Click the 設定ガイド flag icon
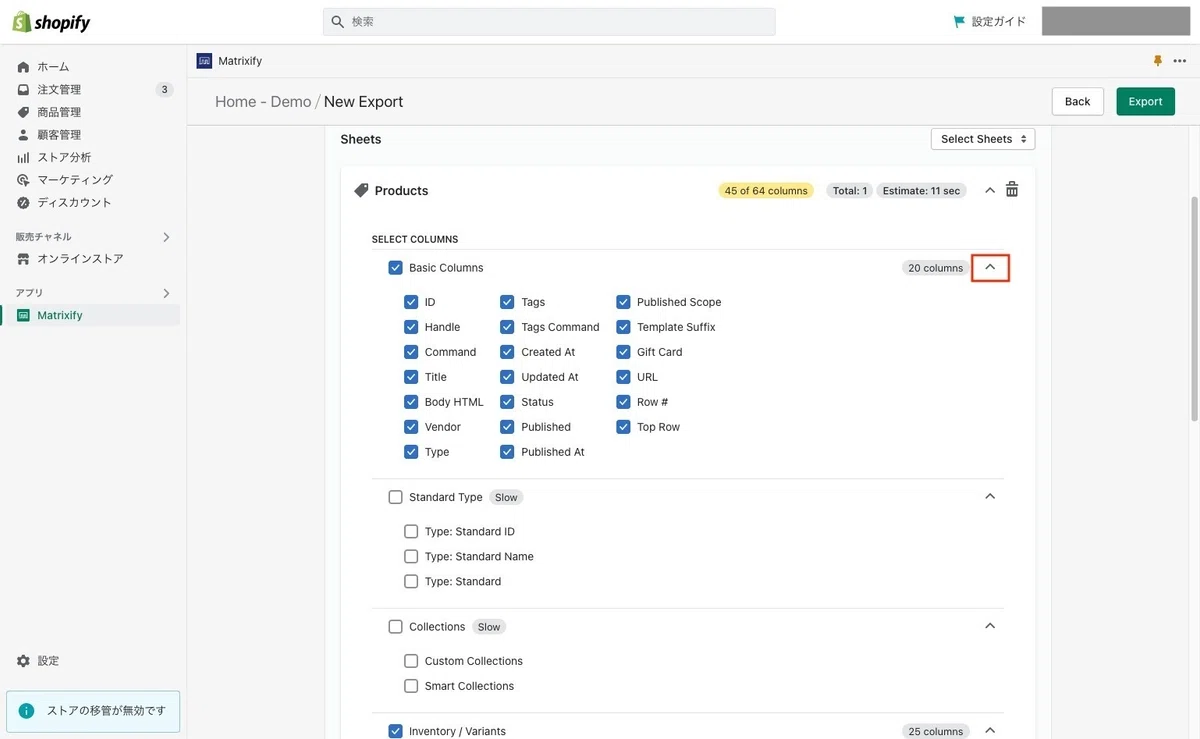Screen dimensions: 1200x739 (960, 21)
